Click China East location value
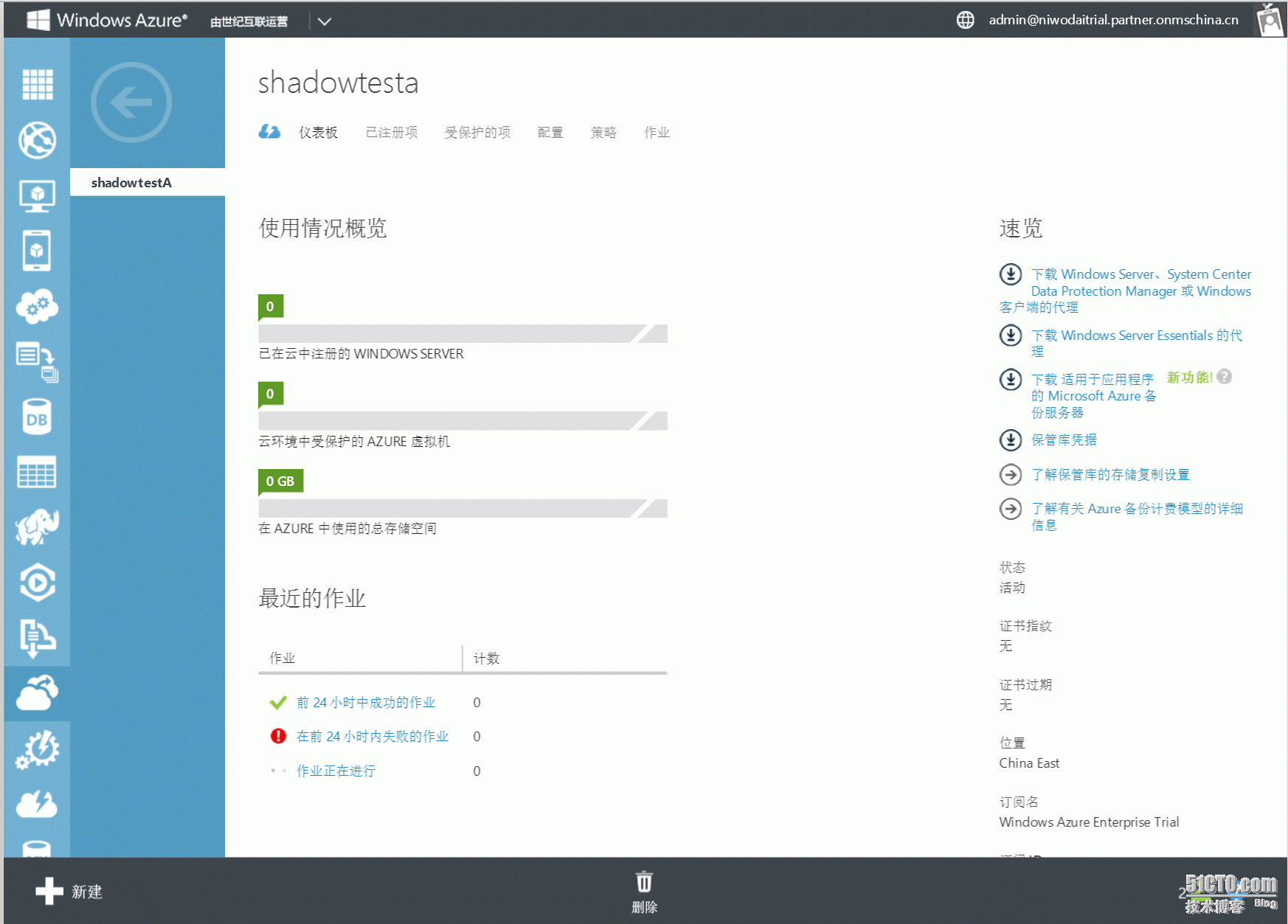 [x=1029, y=763]
